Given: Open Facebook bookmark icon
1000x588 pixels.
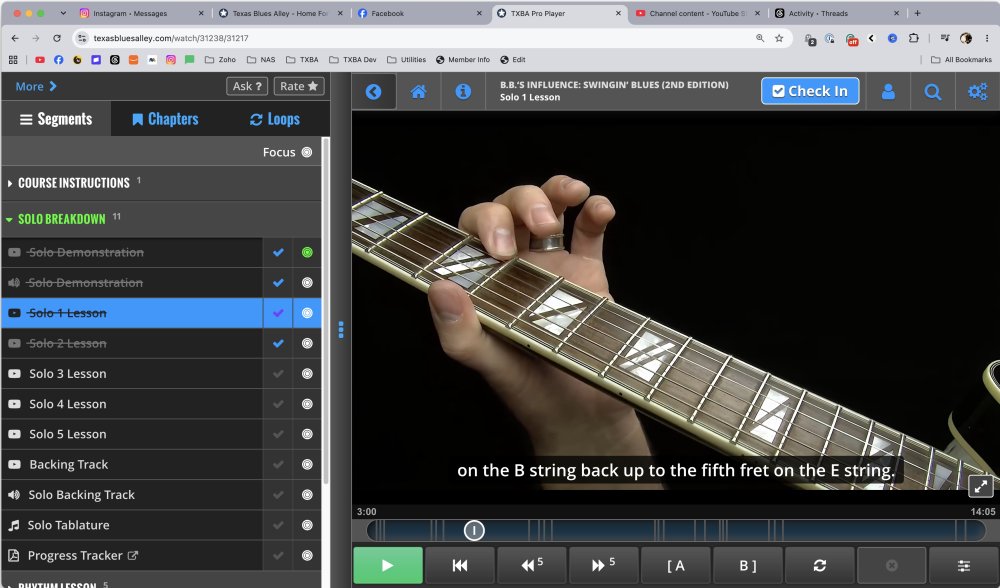Looking at the screenshot, I should tap(58, 60).
